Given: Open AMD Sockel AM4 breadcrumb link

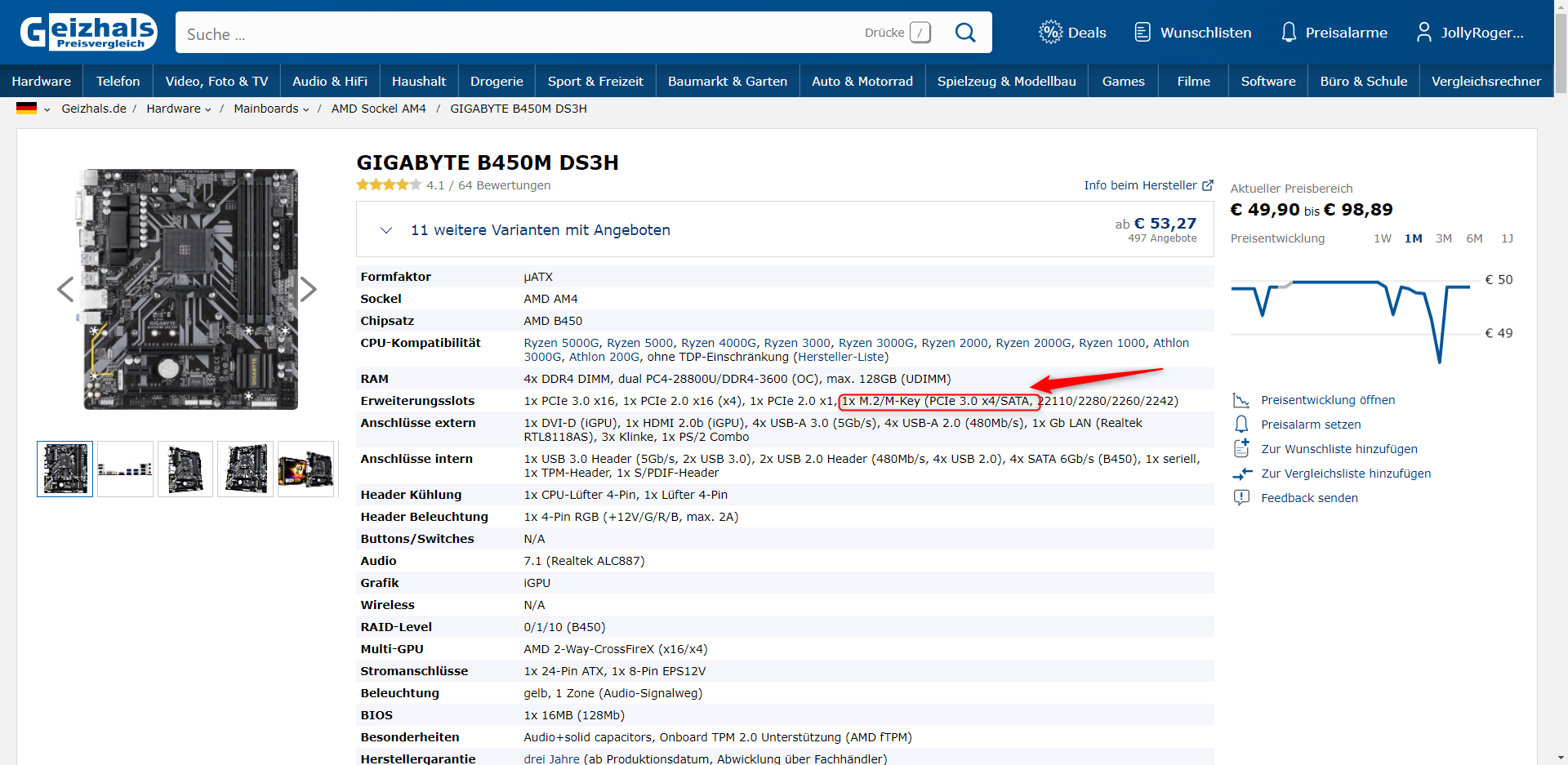Looking at the screenshot, I should tap(379, 109).
